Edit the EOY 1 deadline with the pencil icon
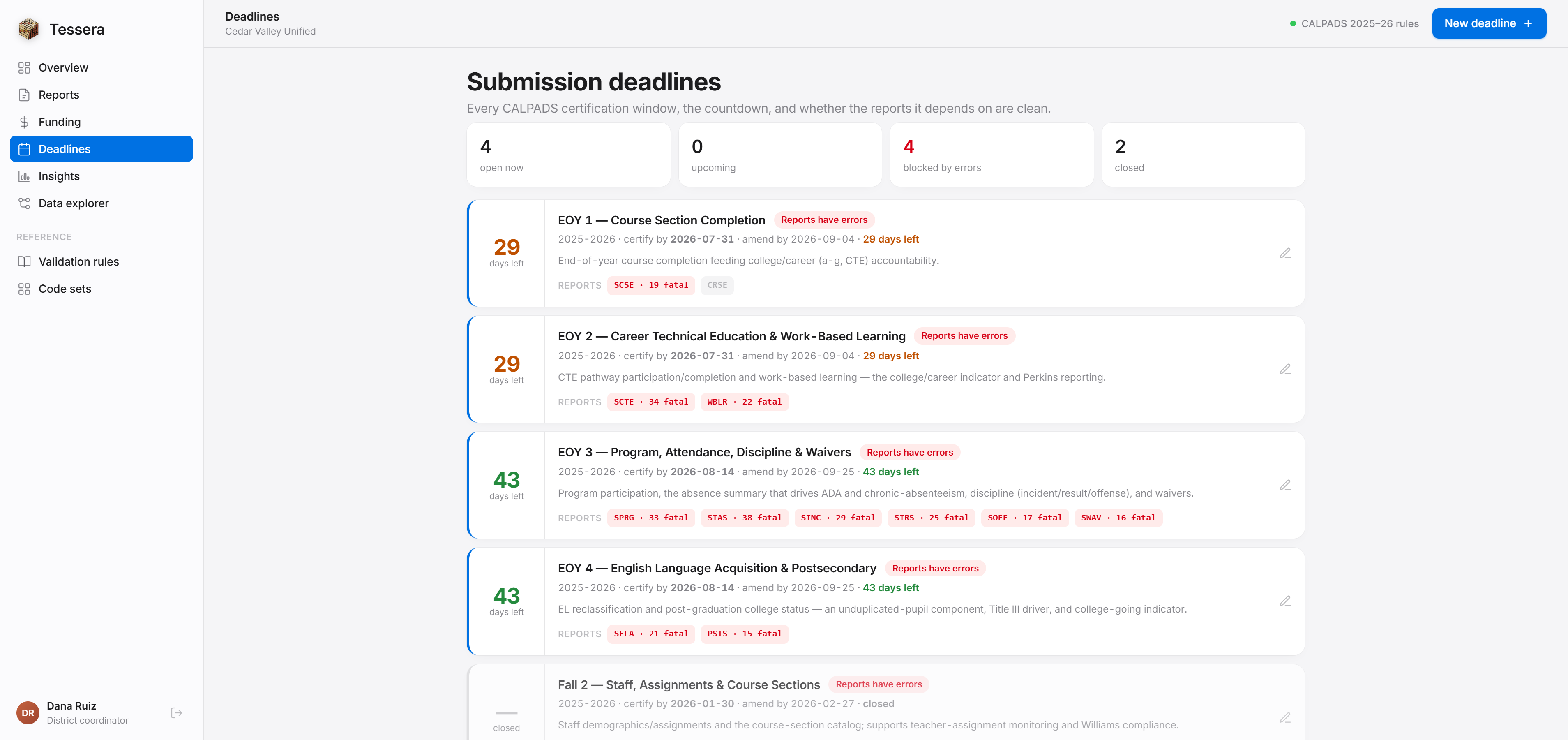 [x=1285, y=253]
